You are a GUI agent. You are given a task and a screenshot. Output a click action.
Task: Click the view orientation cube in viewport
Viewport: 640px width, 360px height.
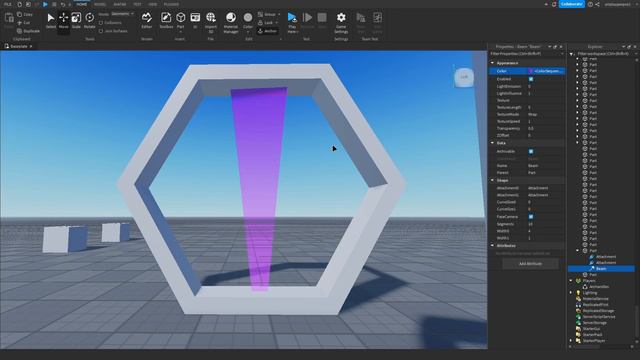(x=464, y=77)
